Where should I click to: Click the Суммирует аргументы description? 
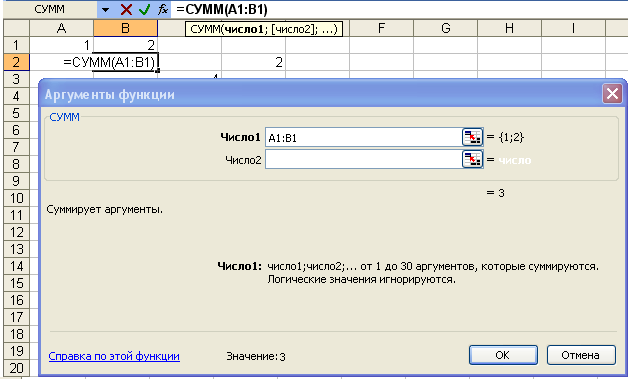click(105, 210)
